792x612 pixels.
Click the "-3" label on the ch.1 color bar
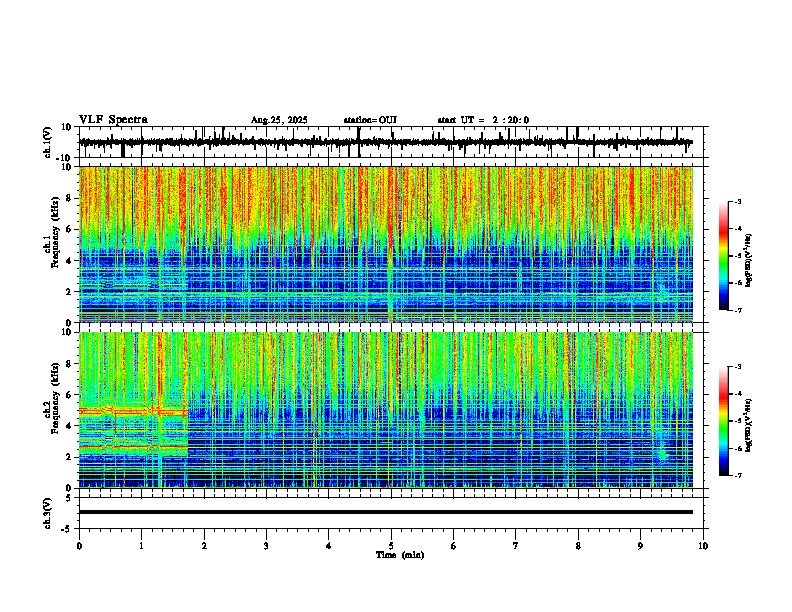(x=737, y=201)
